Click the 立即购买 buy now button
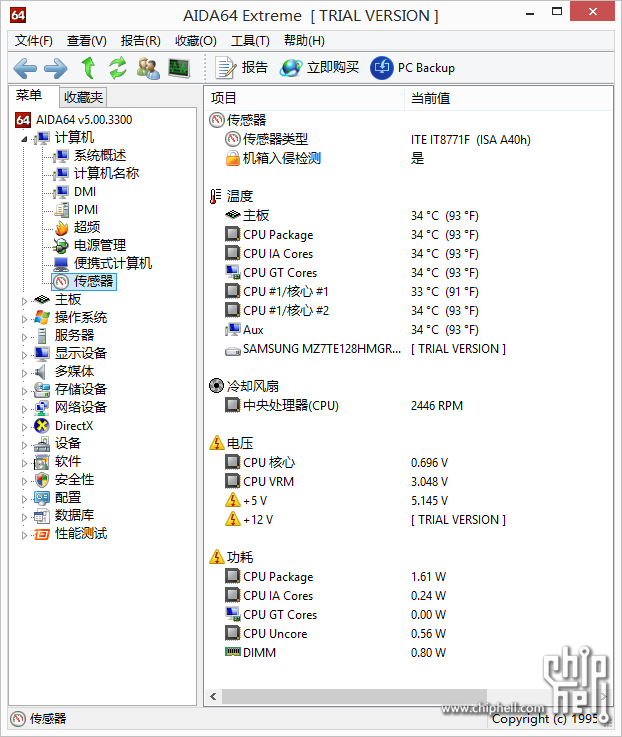This screenshot has width=622, height=737. click(x=319, y=68)
